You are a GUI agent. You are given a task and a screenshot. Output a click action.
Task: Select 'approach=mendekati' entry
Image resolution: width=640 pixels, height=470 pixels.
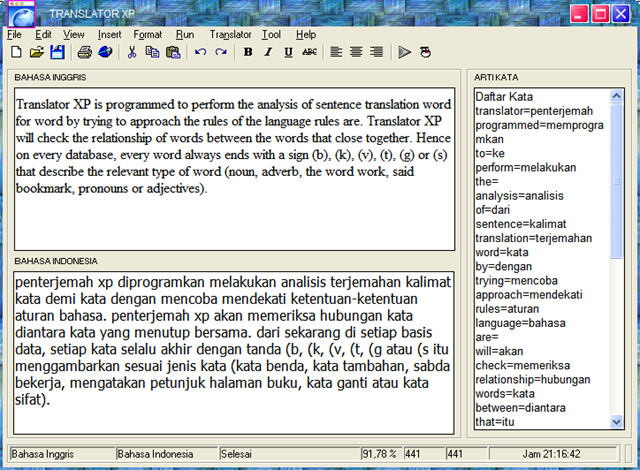click(x=529, y=295)
